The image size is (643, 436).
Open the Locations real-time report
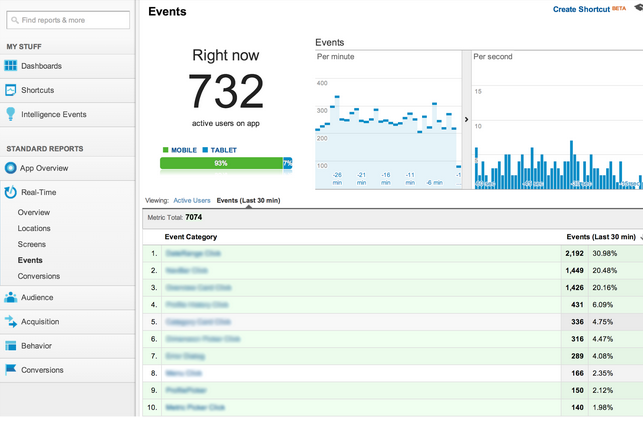(34, 228)
